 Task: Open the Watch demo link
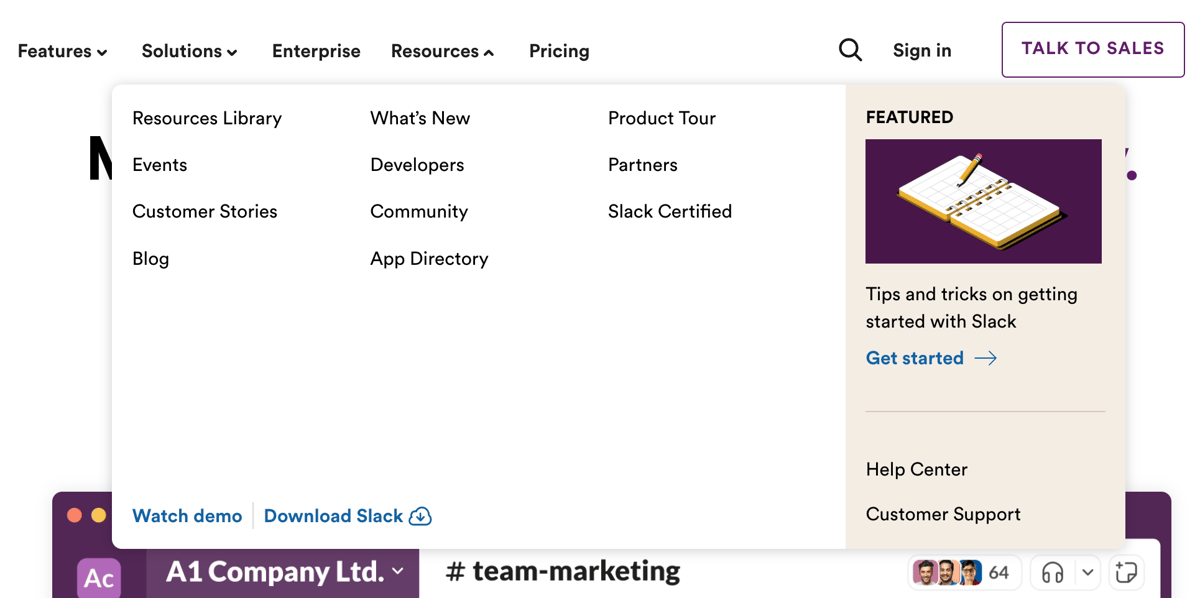187,516
